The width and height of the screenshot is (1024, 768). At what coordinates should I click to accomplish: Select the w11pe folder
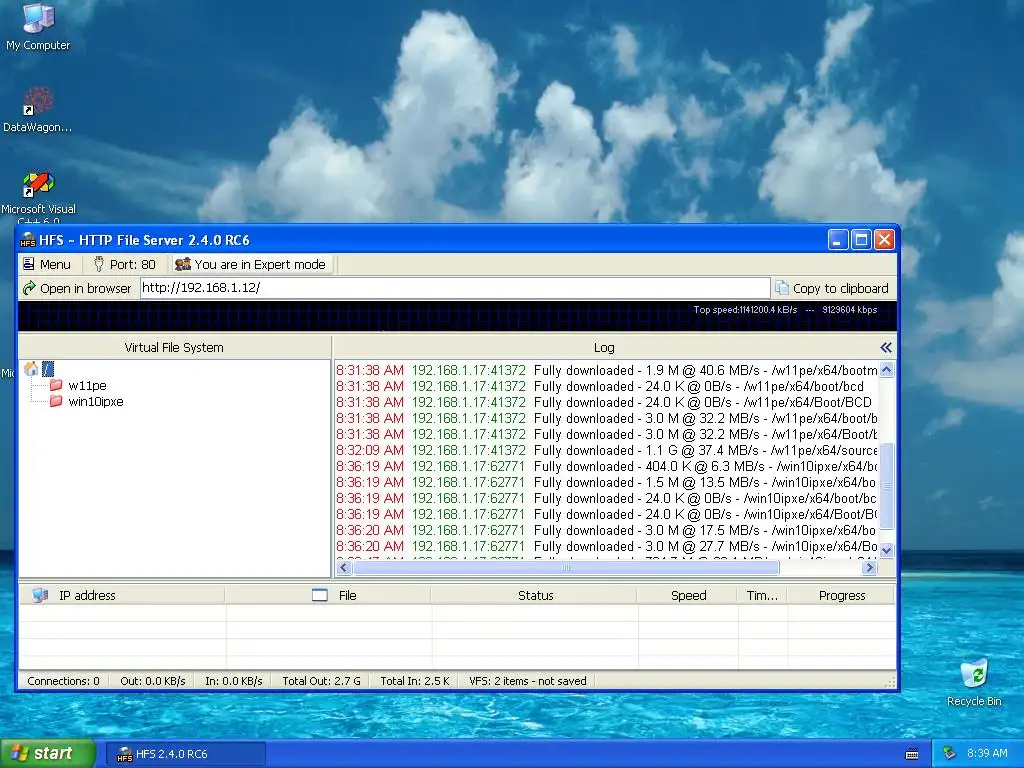(x=87, y=385)
